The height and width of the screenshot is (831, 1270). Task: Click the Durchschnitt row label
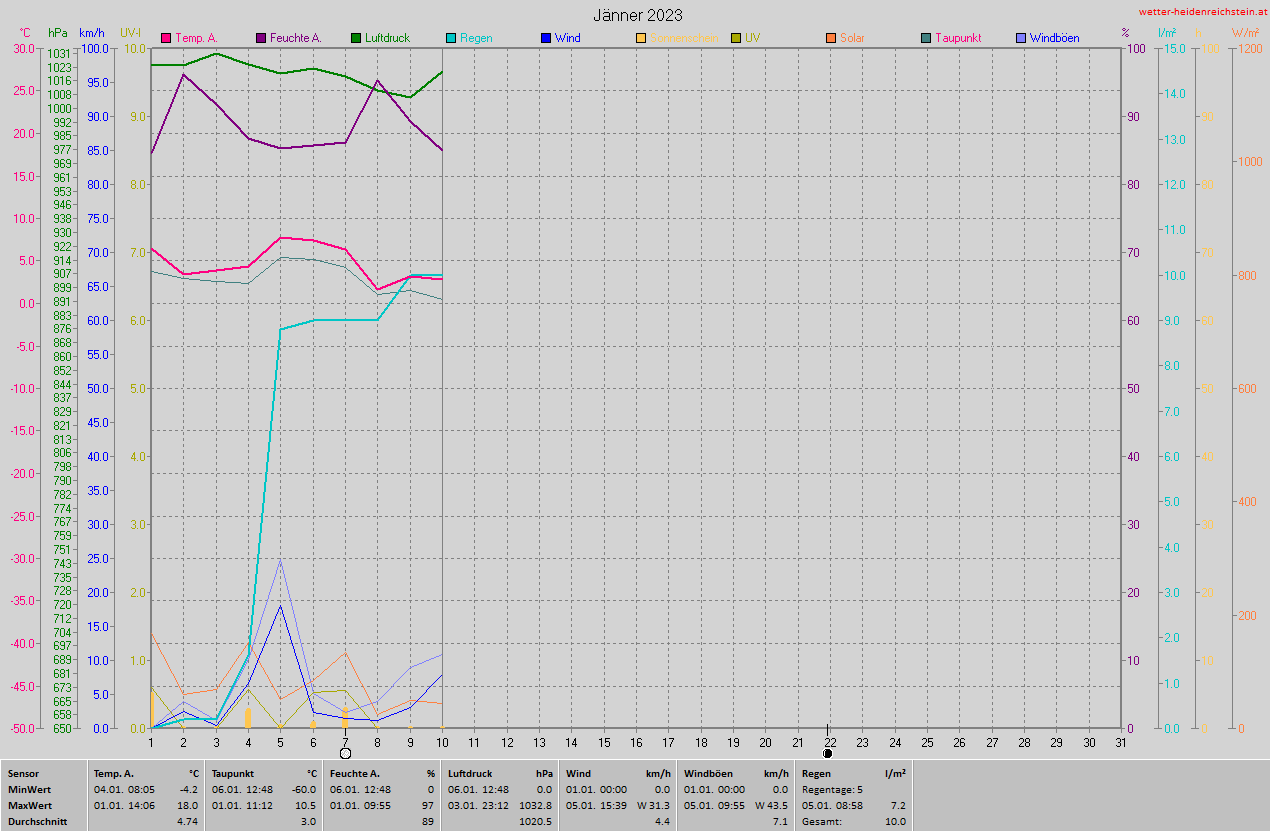point(38,821)
